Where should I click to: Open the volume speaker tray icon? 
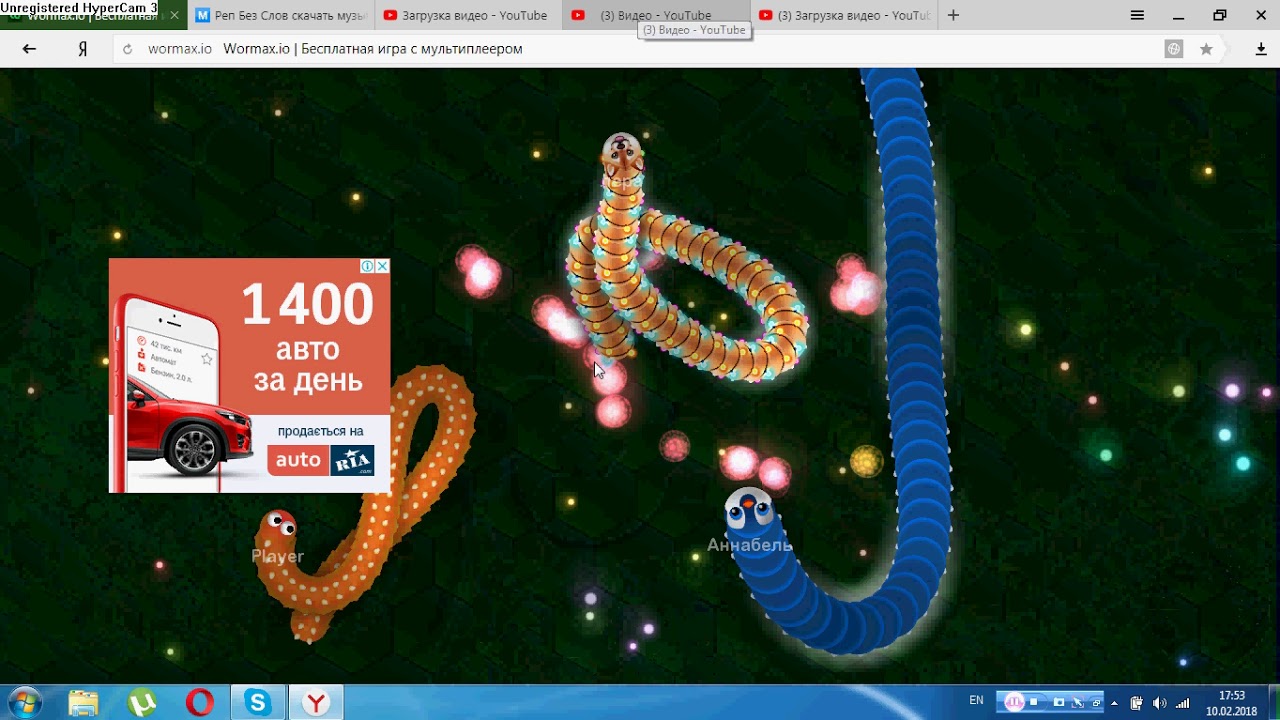click(1160, 702)
